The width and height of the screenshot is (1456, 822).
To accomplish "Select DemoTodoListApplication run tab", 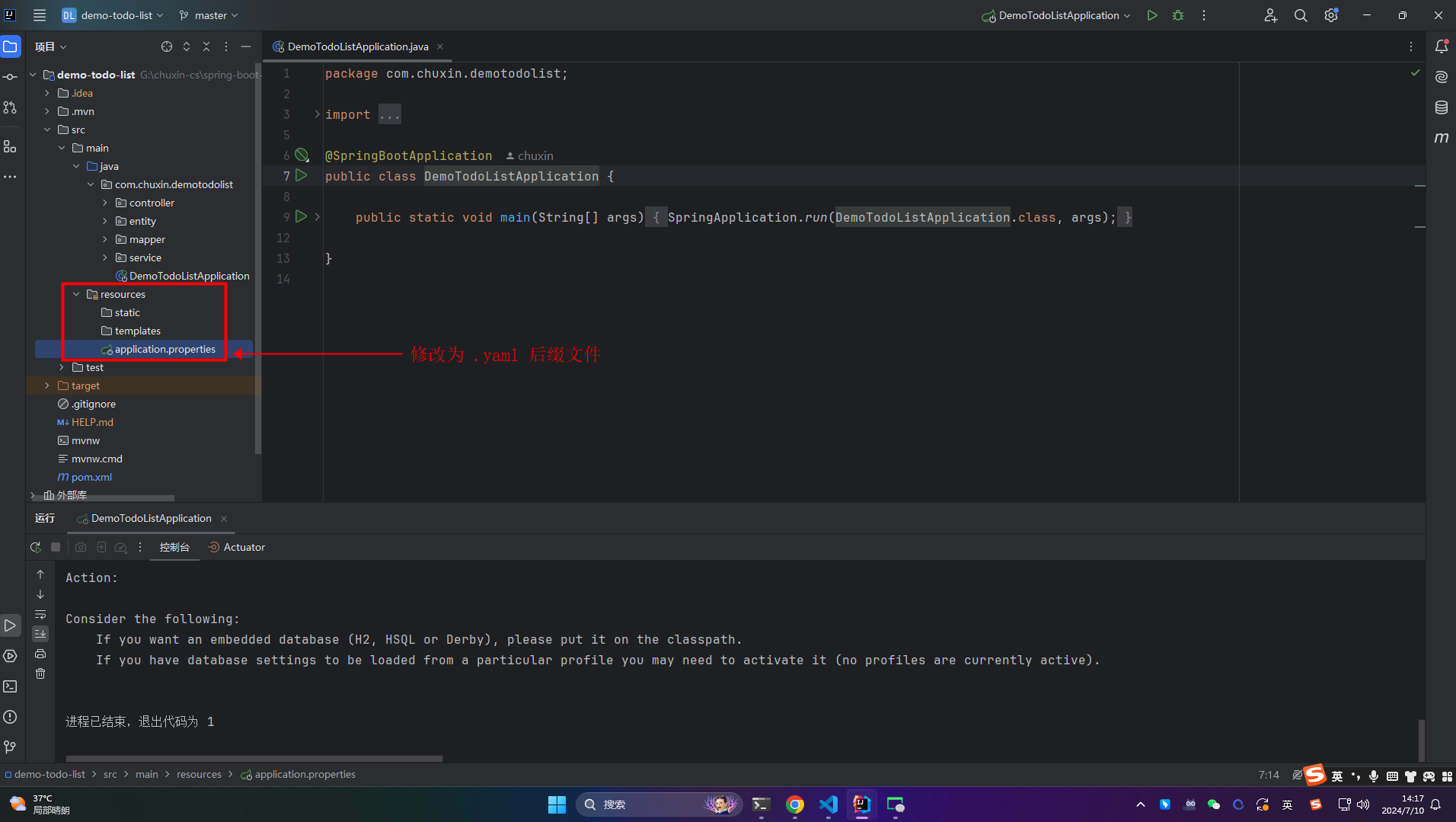I will point(151,518).
